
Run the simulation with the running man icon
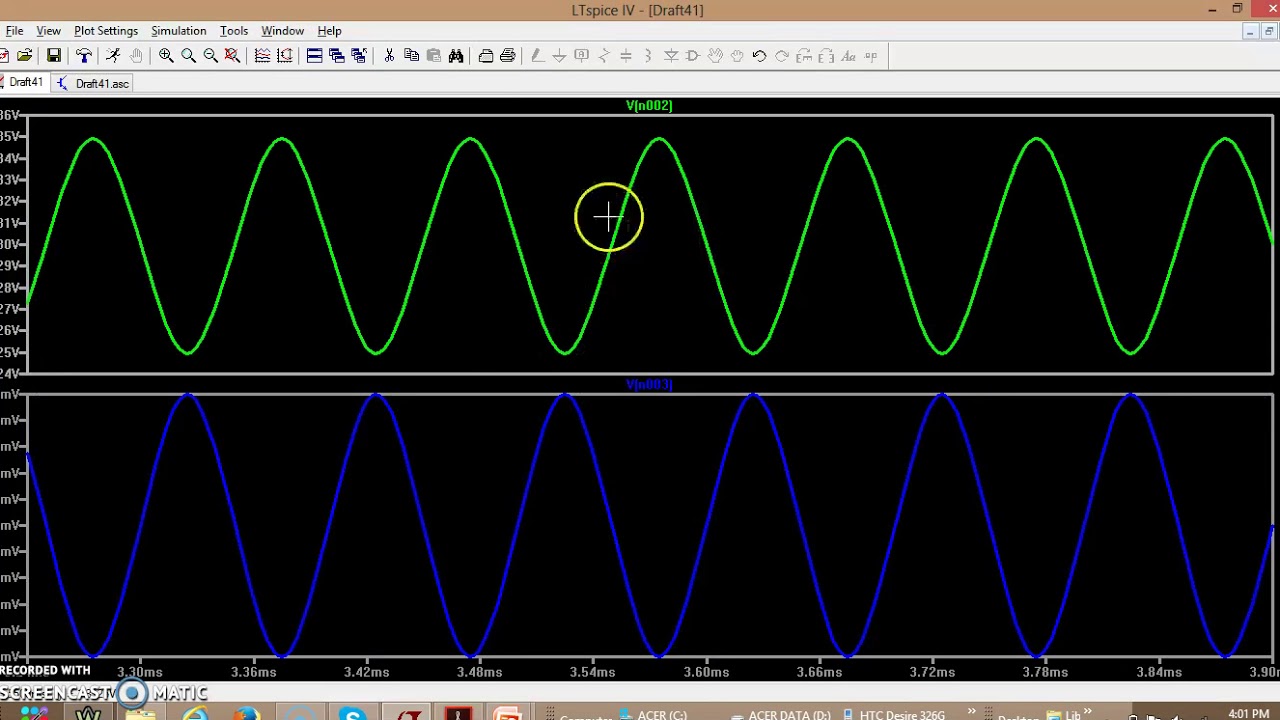(113, 56)
